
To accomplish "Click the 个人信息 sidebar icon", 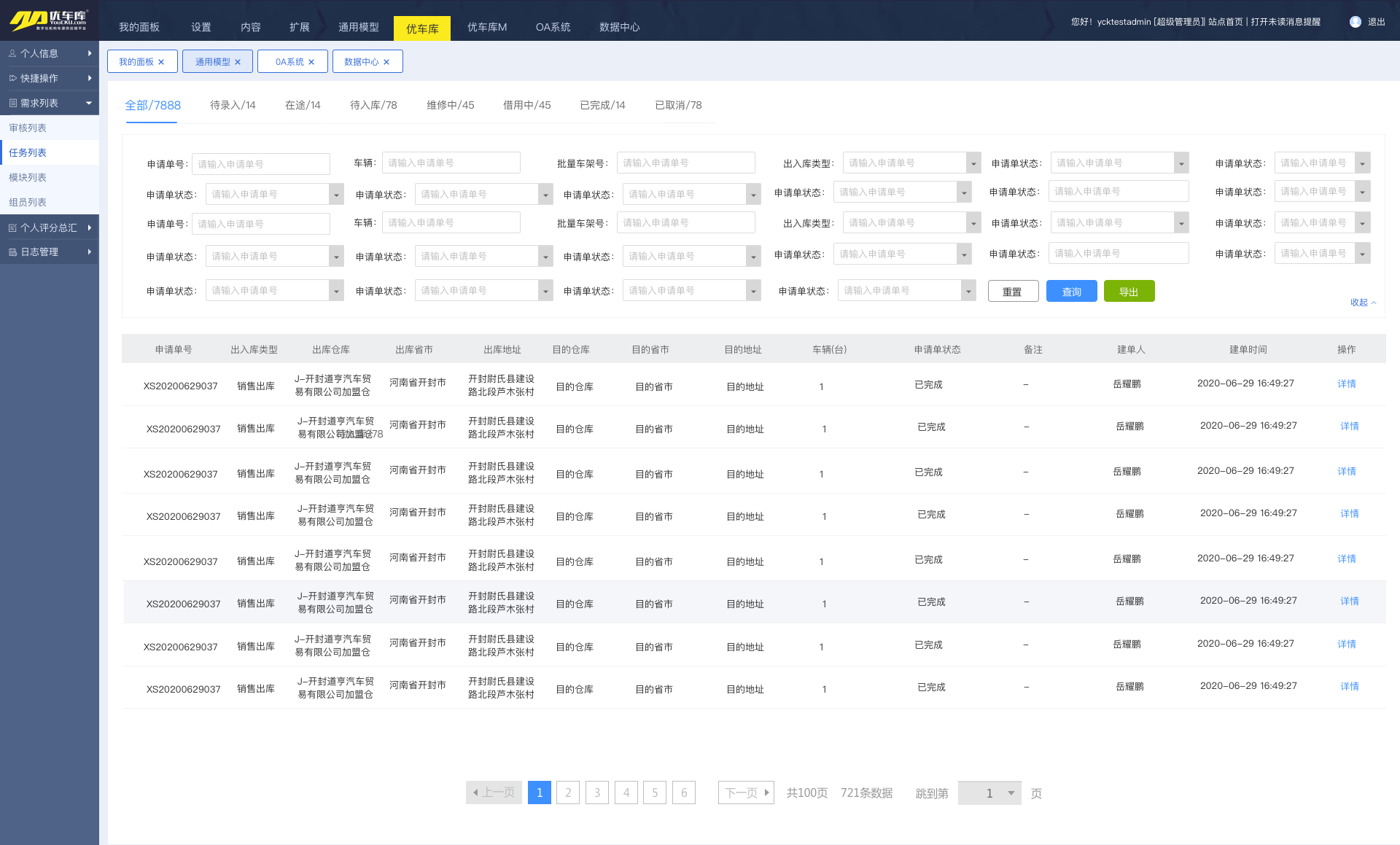I will tap(12, 53).
